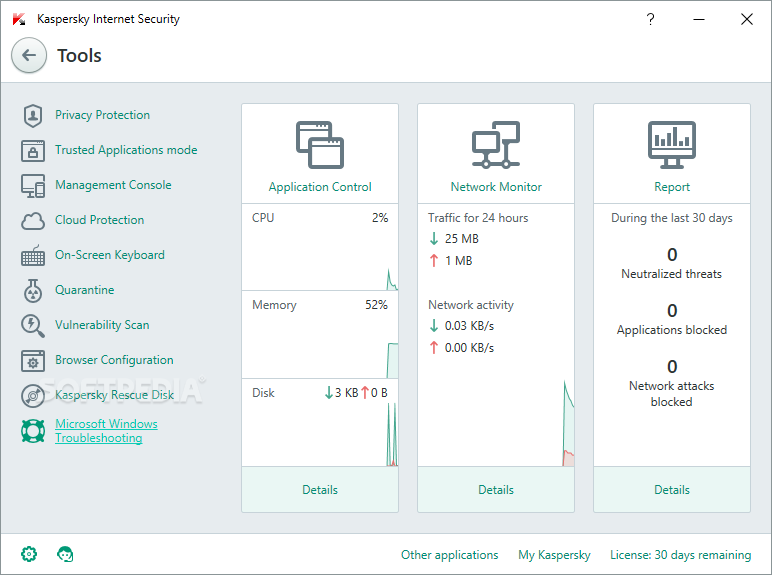772x575 pixels.
Task: Click the 'Network attacks blocked' label
Action: click(x=672, y=394)
